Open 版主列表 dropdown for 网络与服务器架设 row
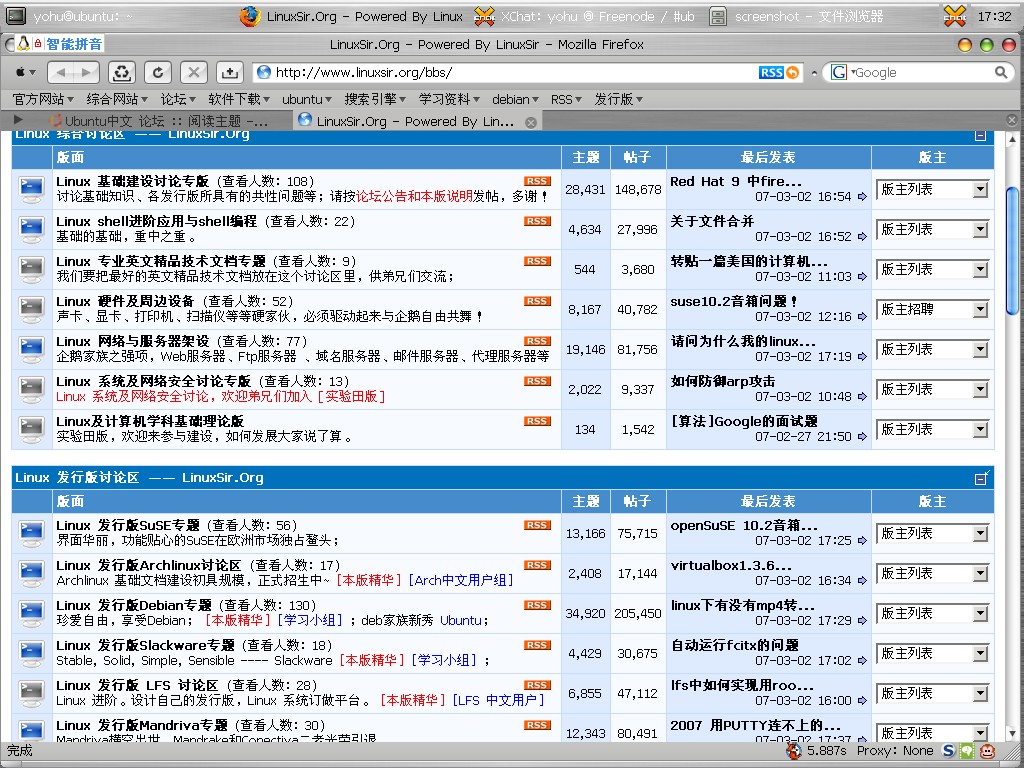This screenshot has height=768, width=1024. point(932,349)
